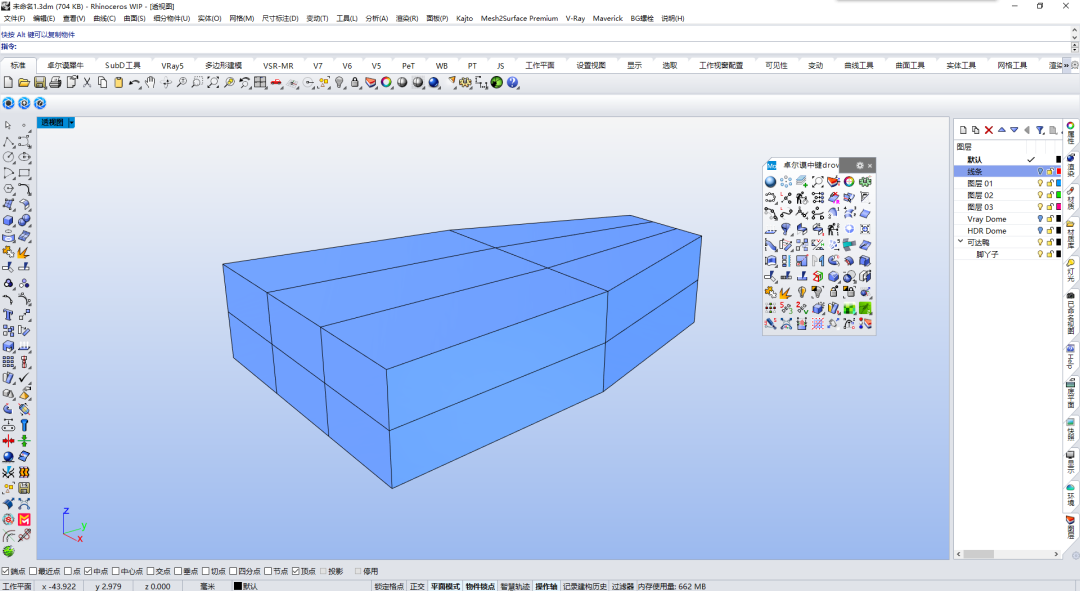1080x591 pixels.
Task: Toggle 智慧轨迹 in status bar
Action: [515, 586]
